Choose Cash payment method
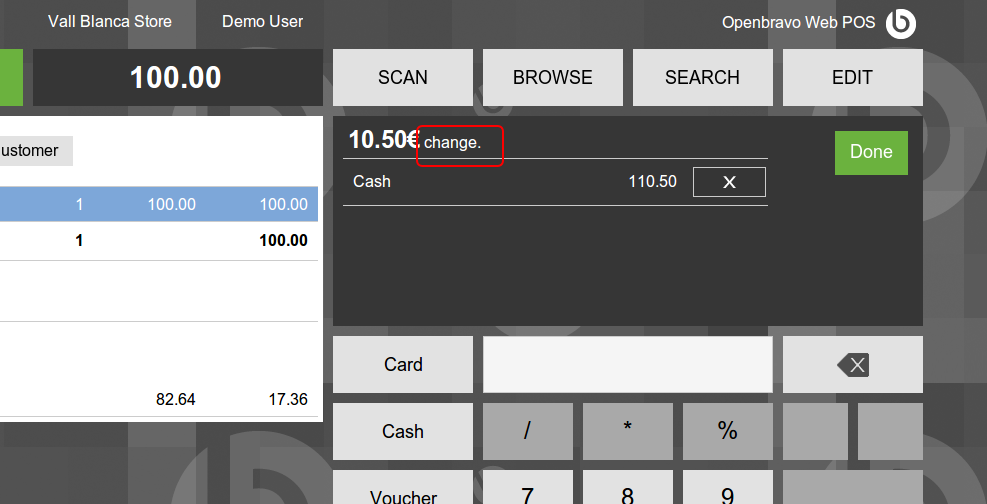 (403, 432)
